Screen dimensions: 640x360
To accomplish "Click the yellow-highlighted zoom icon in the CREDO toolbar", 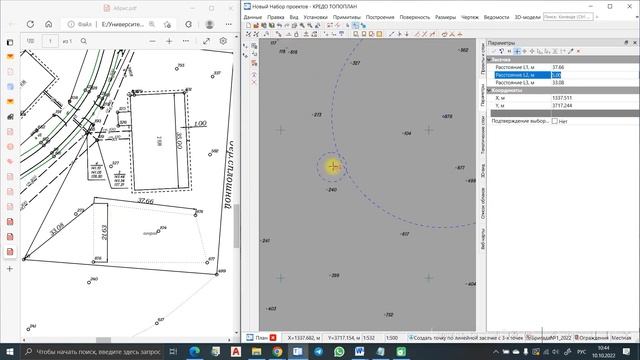I will tap(379, 34).
